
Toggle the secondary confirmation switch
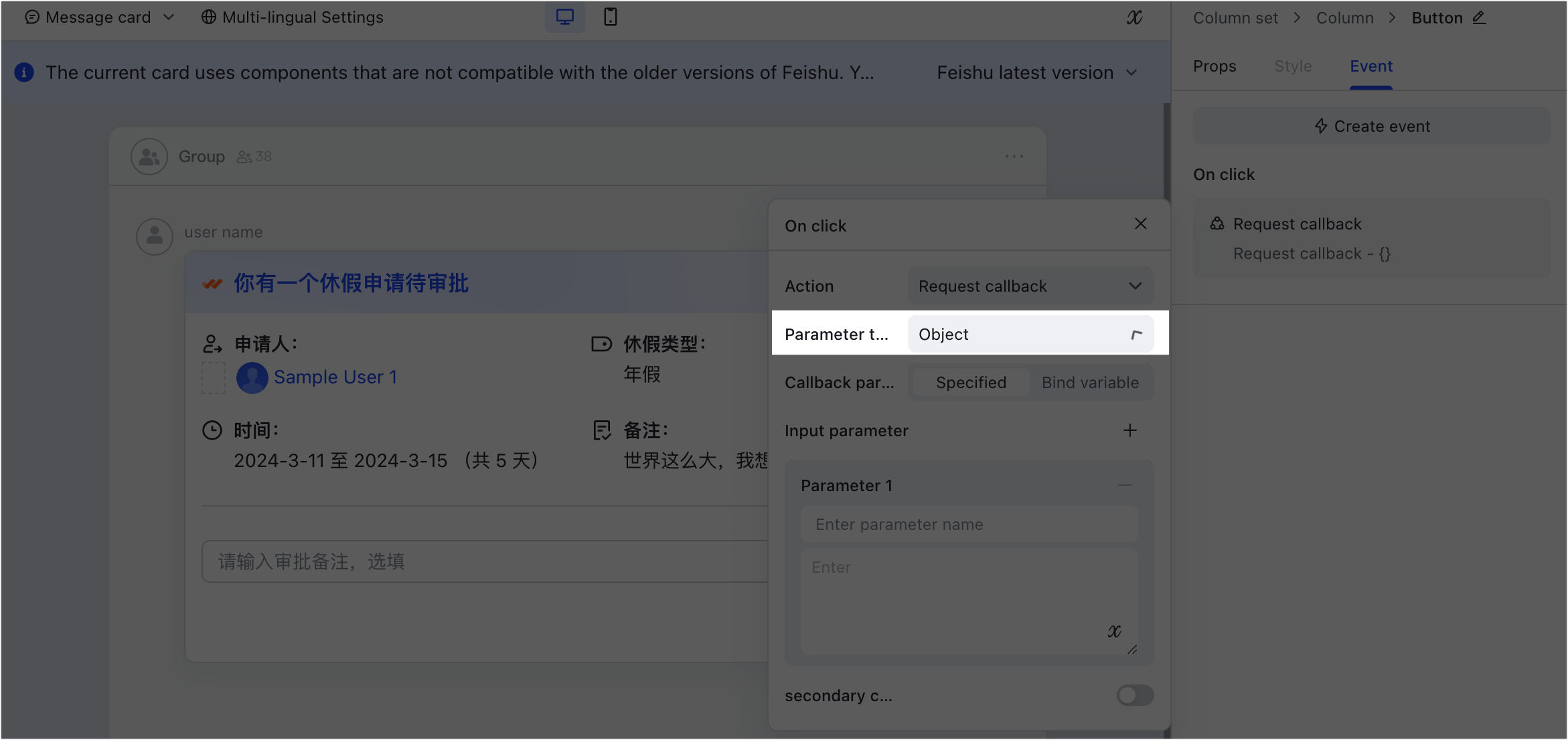[x=1135, y=695]
